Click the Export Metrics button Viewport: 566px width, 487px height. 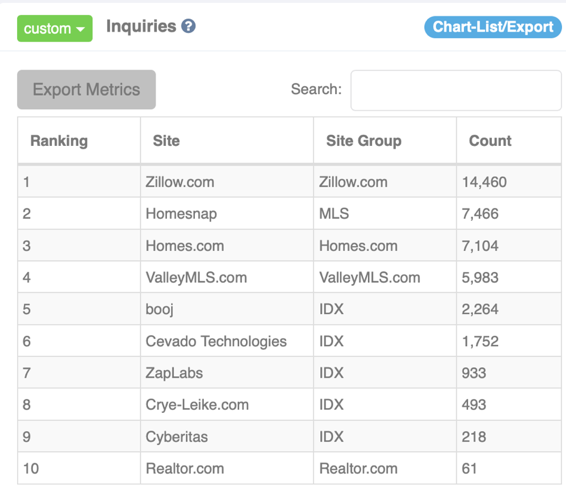86,90
